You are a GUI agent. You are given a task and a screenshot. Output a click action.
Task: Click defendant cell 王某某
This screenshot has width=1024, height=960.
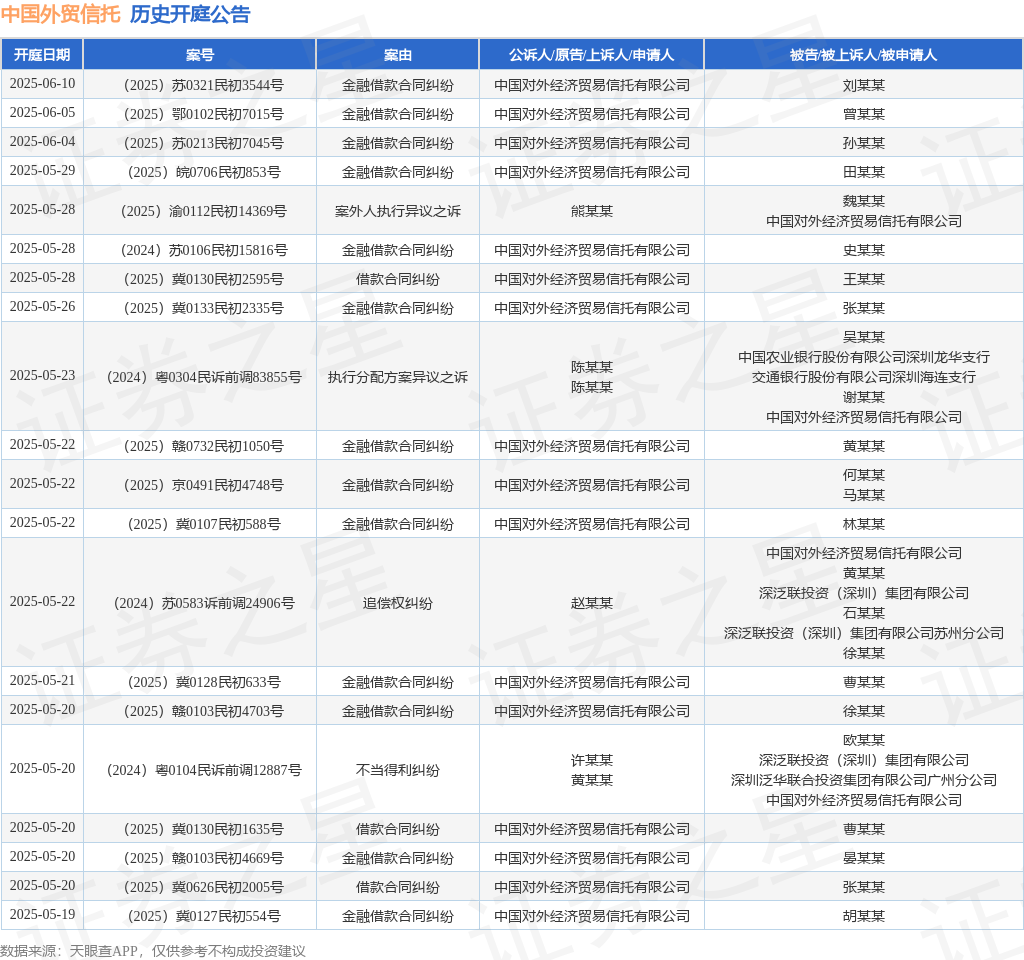coord(863,279)
